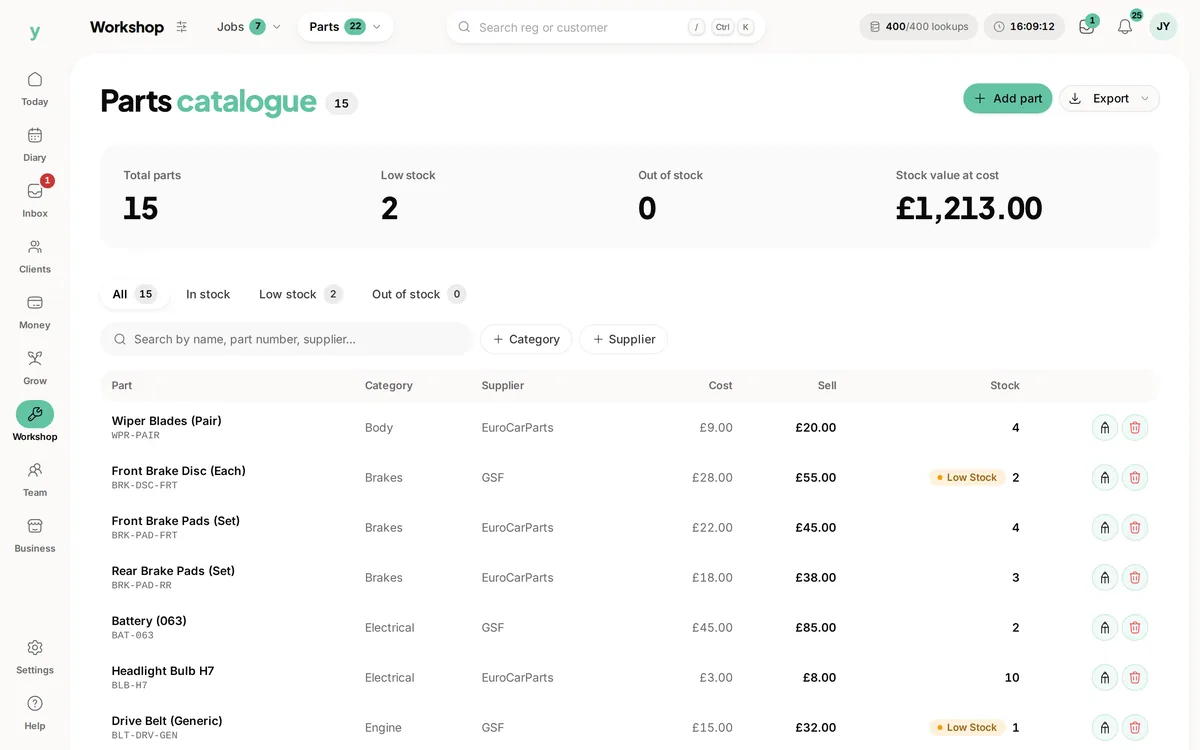
Task: Edit the Wiper Blades (Pair) part
Action: [1105, 428]
